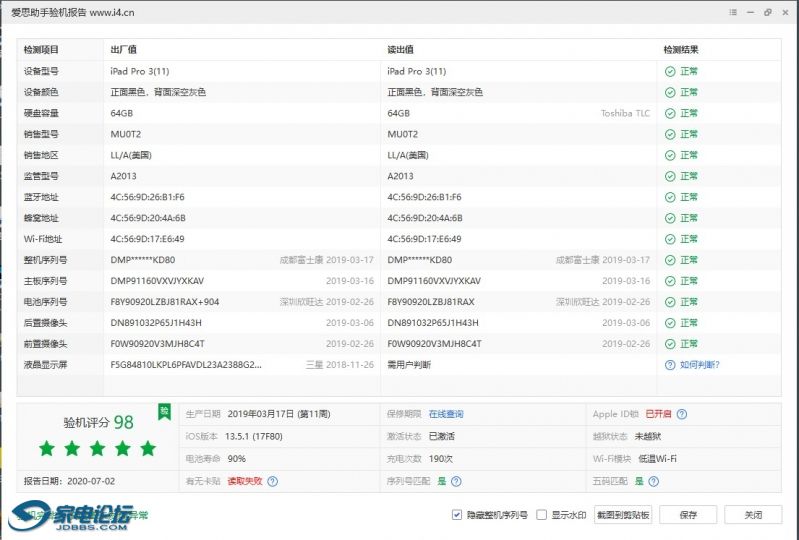Click 出厂值 column header
This screenshot has height=540, width=799.
coord(123,50)
